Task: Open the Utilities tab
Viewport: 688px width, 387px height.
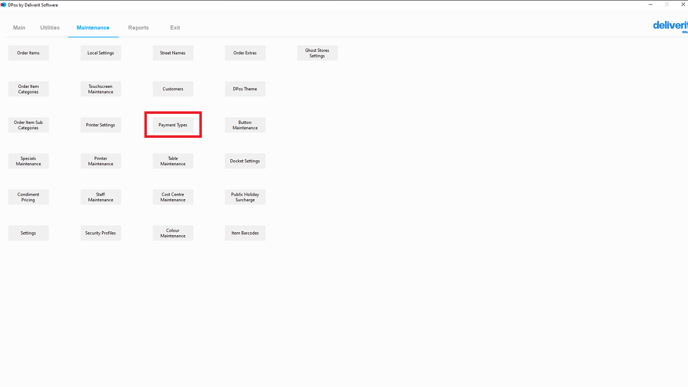Action: [50, 28]
